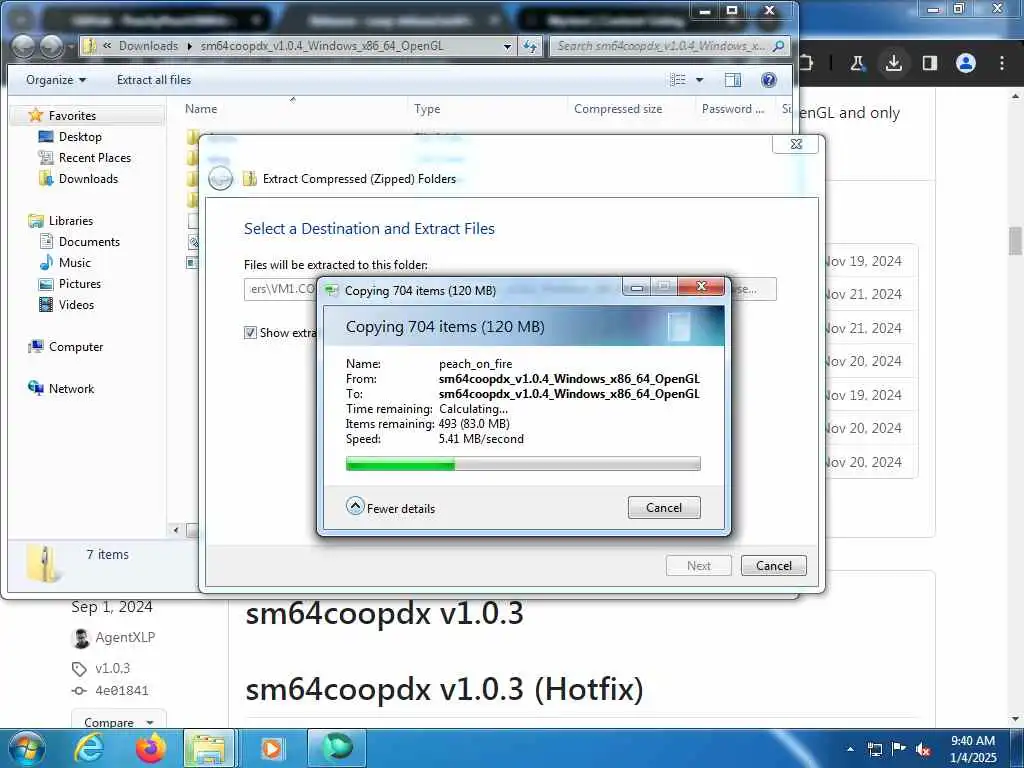
Task: Open Action Center flag icon
Action: click(x=899, y=749)
